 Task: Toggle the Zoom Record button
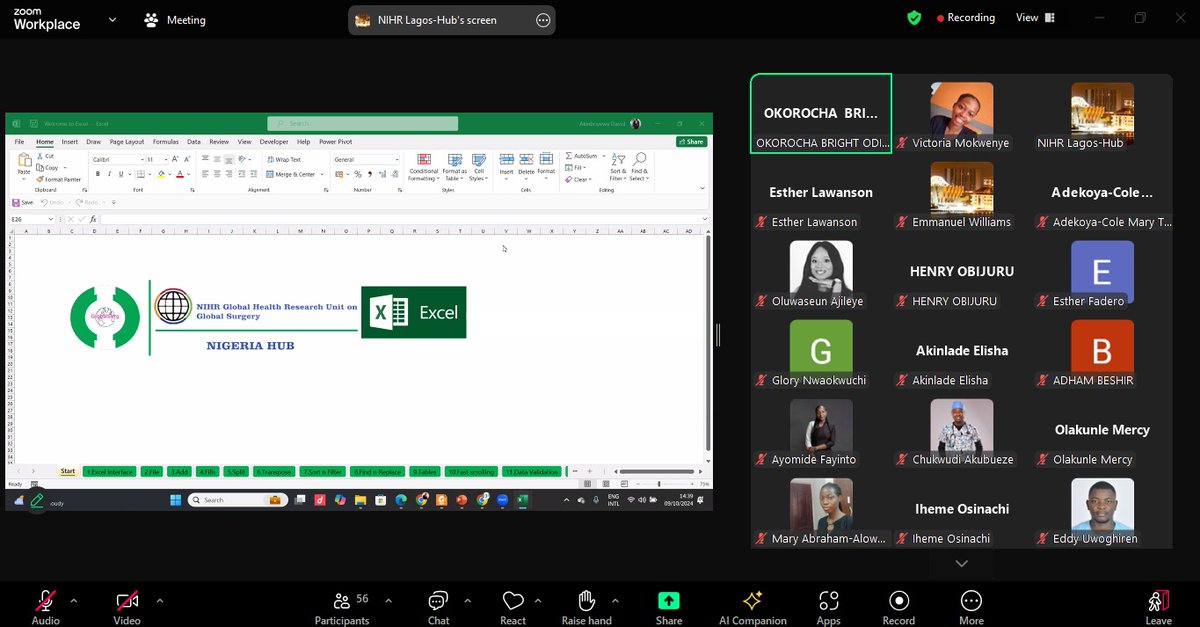pos(898,606)
